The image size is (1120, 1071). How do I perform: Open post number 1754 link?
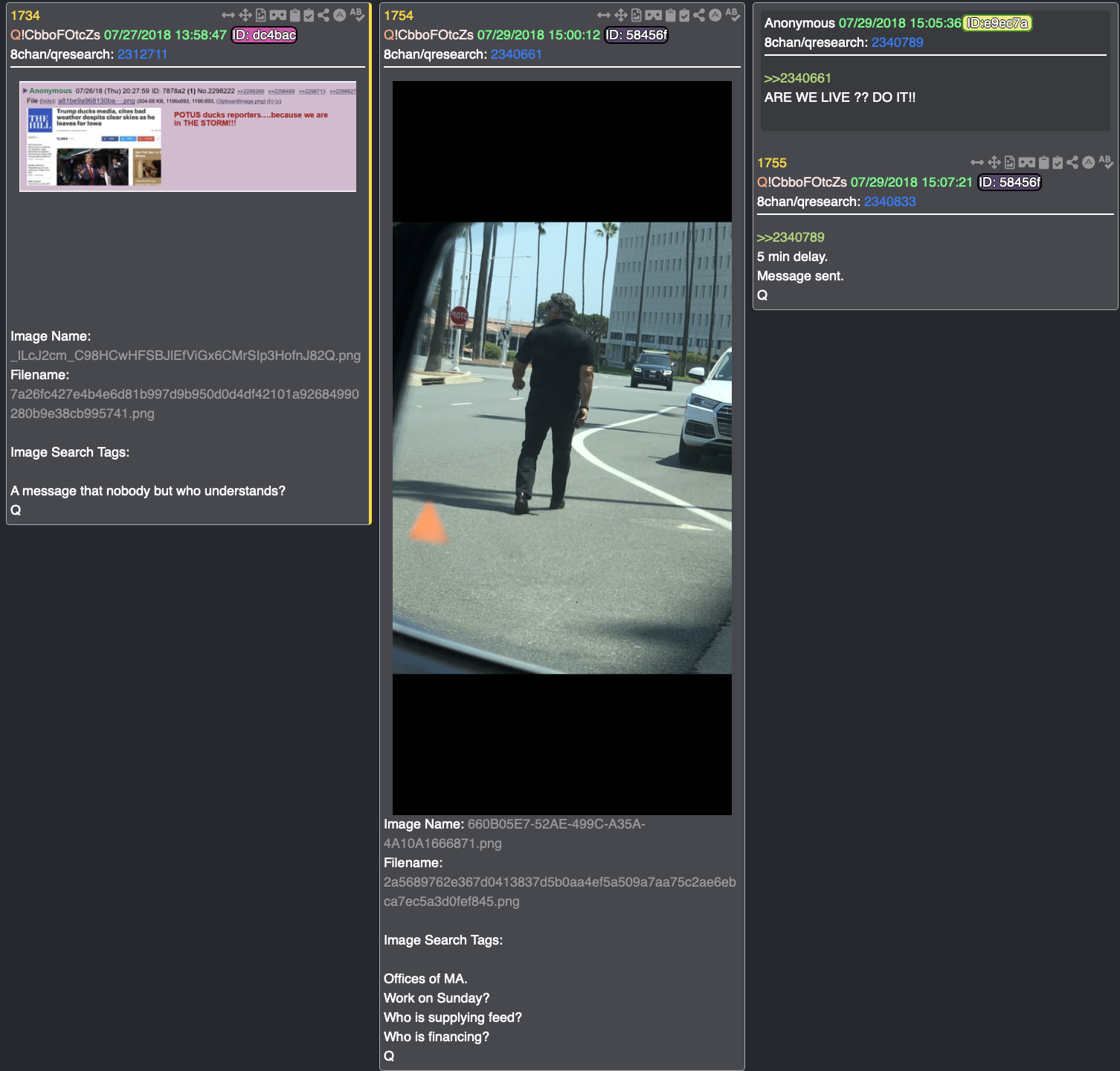click(x=399, y=16)
